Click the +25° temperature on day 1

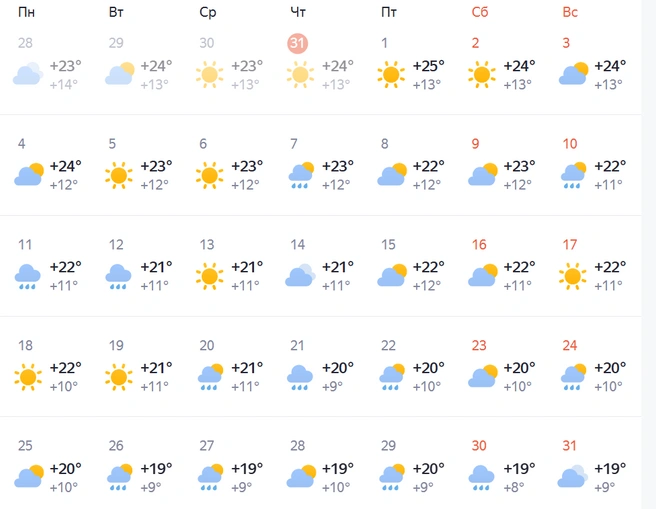click(428, 66)
